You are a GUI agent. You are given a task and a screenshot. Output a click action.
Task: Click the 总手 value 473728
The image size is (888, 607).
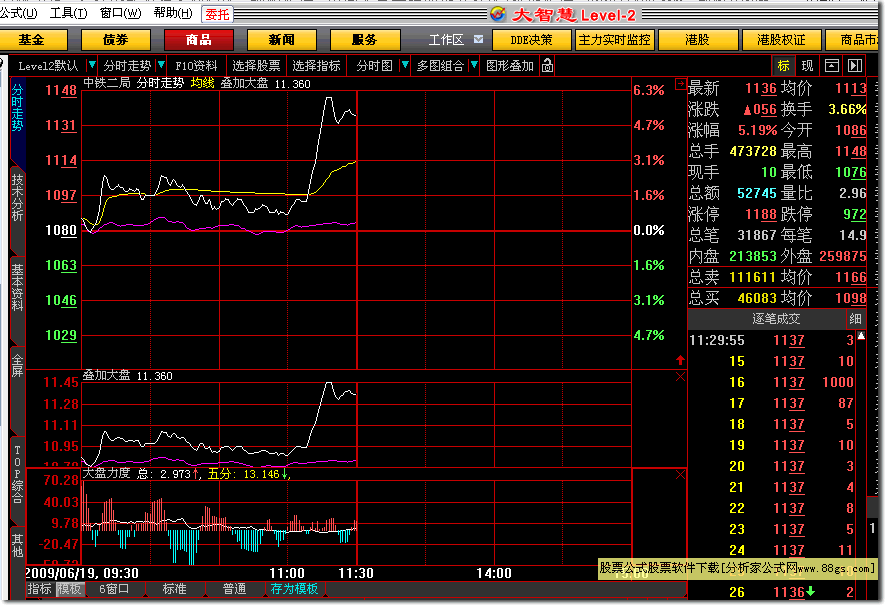click(x=753, y=151)
